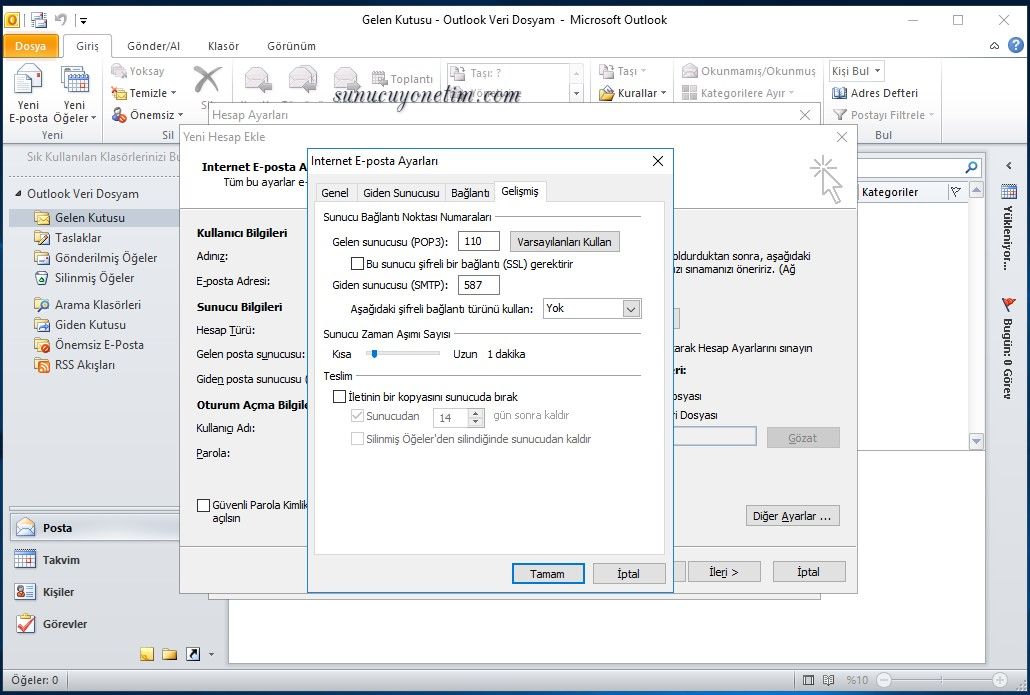Toggle Sunucudan gün sonra kaldır checkbox
Screen dimensions: 1030x695
pyautogui.click(x=357, y=416)
